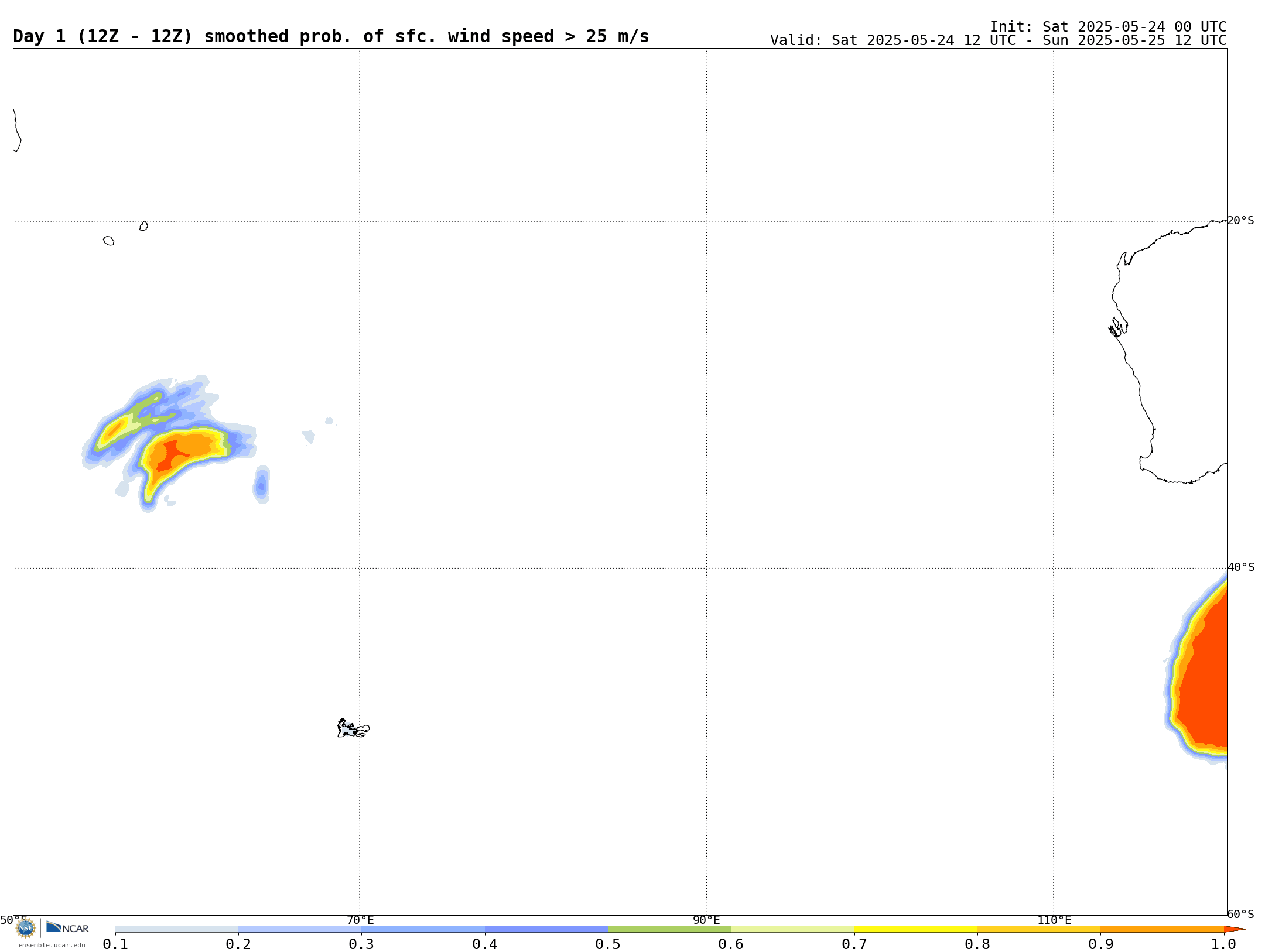Click the 0.8–0.9 gold colorbar segment

[1039, 929]
